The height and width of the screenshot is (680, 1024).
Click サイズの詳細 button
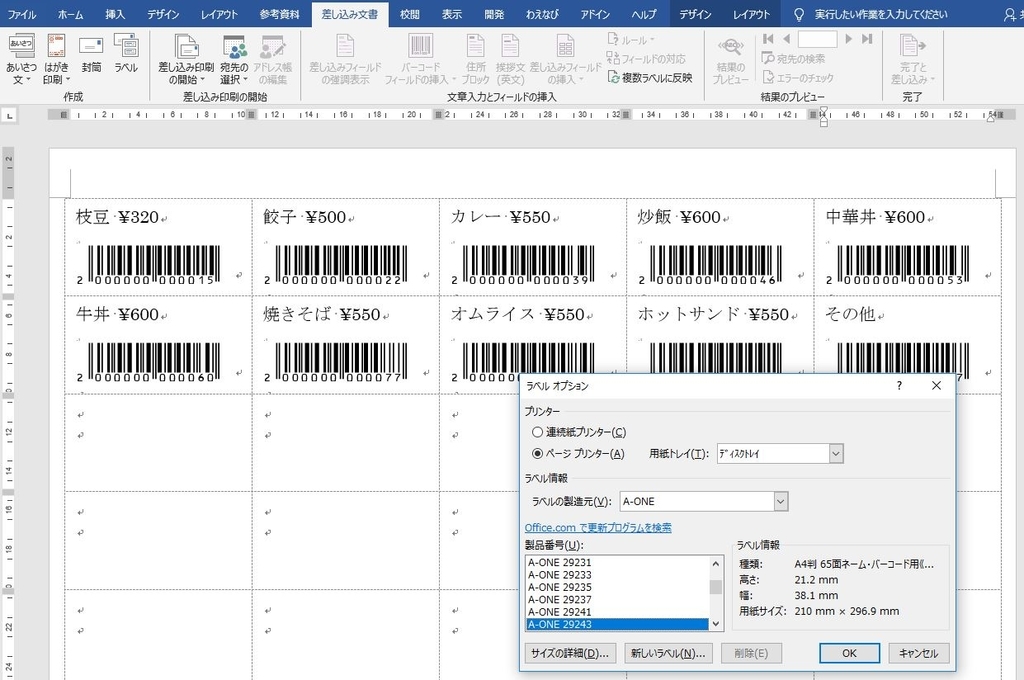(x=570, y=653)
